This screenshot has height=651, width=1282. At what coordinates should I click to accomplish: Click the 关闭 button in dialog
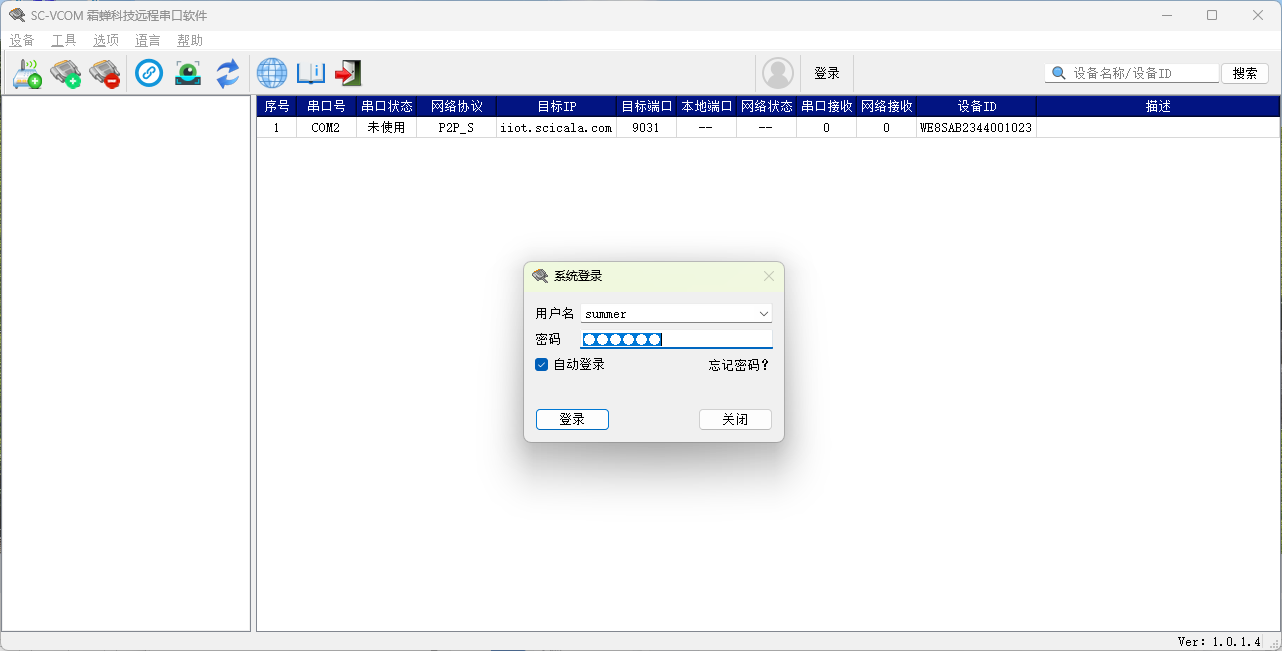click(x=735, y=419)
